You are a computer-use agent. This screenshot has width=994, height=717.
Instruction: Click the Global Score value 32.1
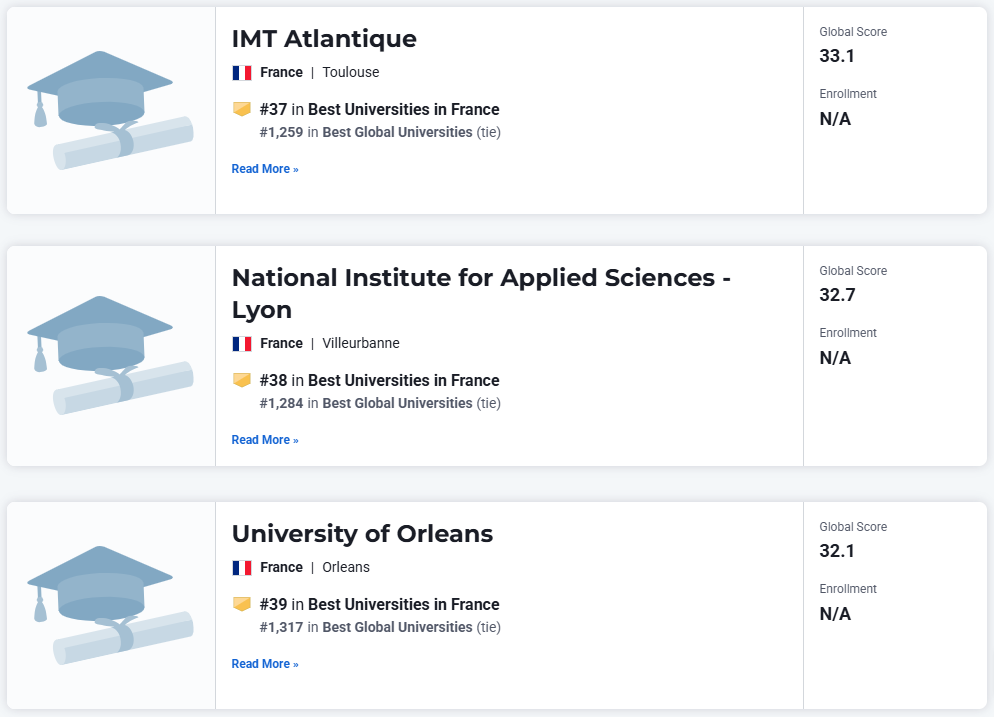[x=837, y=551]
